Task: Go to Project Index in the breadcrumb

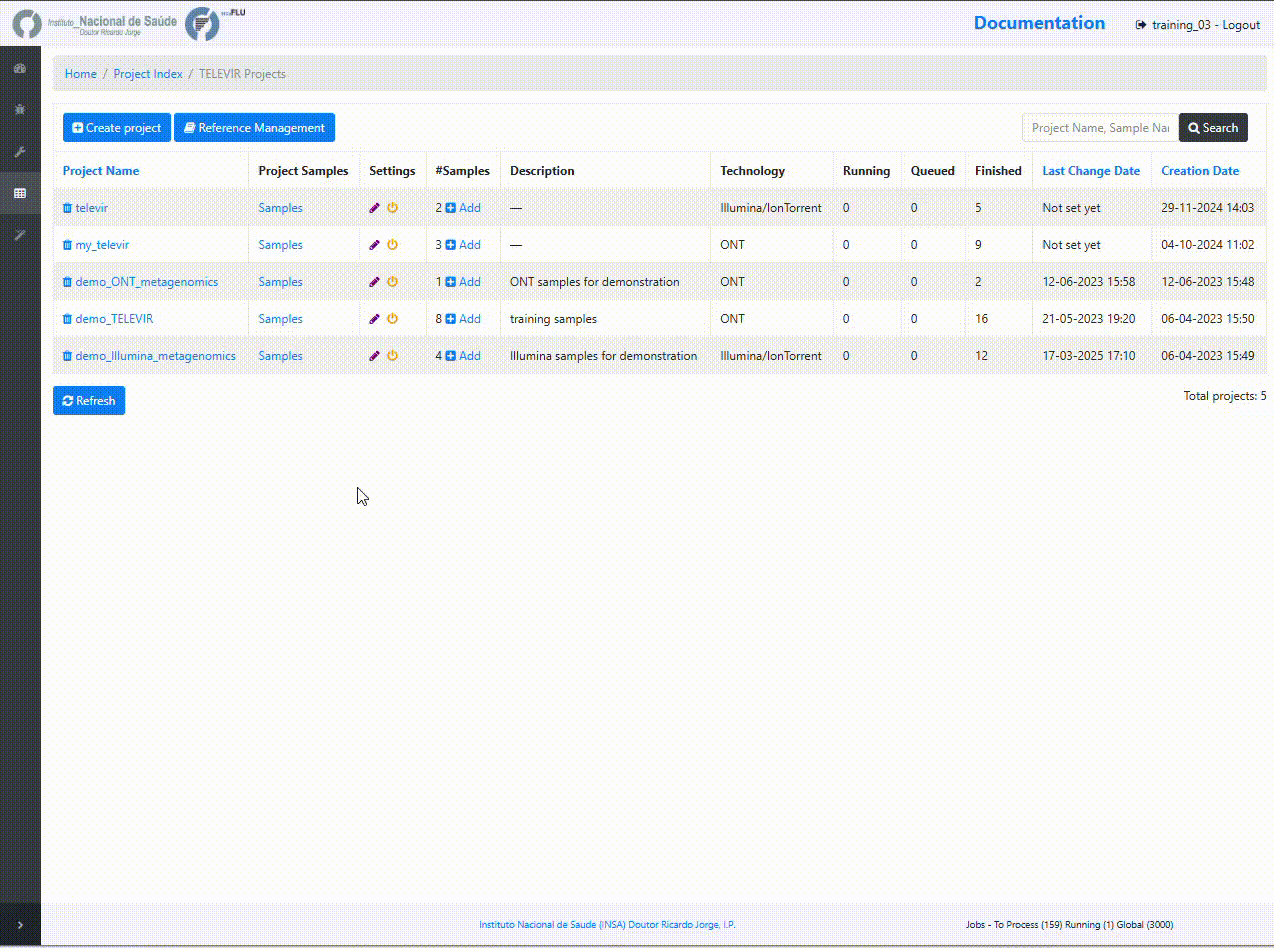Action: click(x=148, y=74)
